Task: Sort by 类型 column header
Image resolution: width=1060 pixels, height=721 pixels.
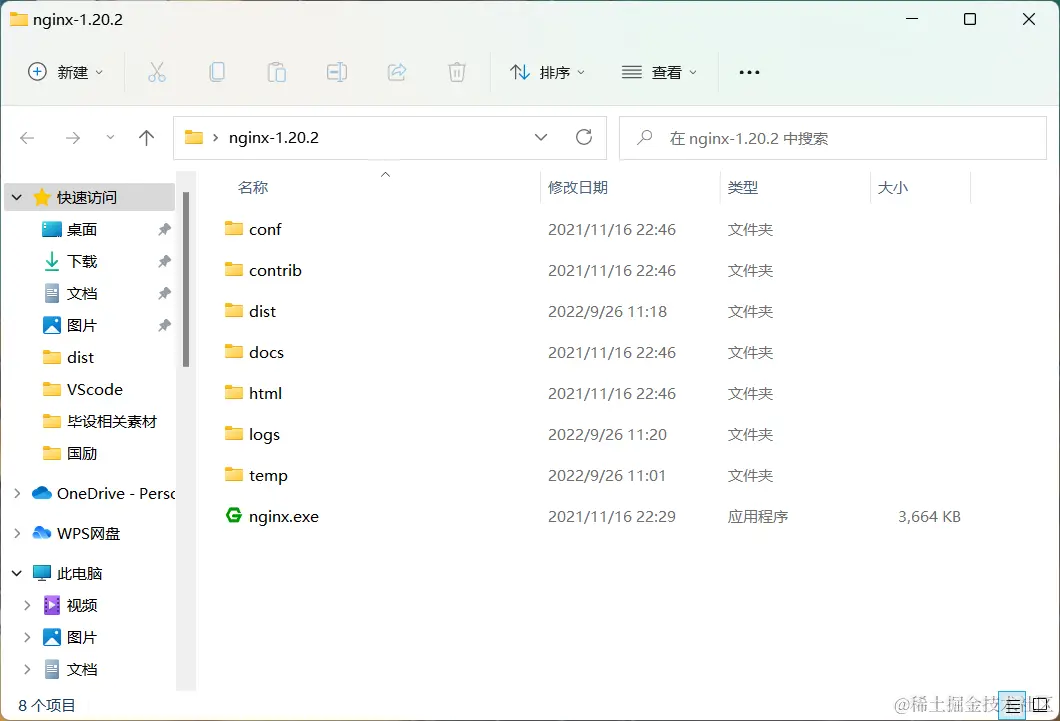Action: [742, 187]
